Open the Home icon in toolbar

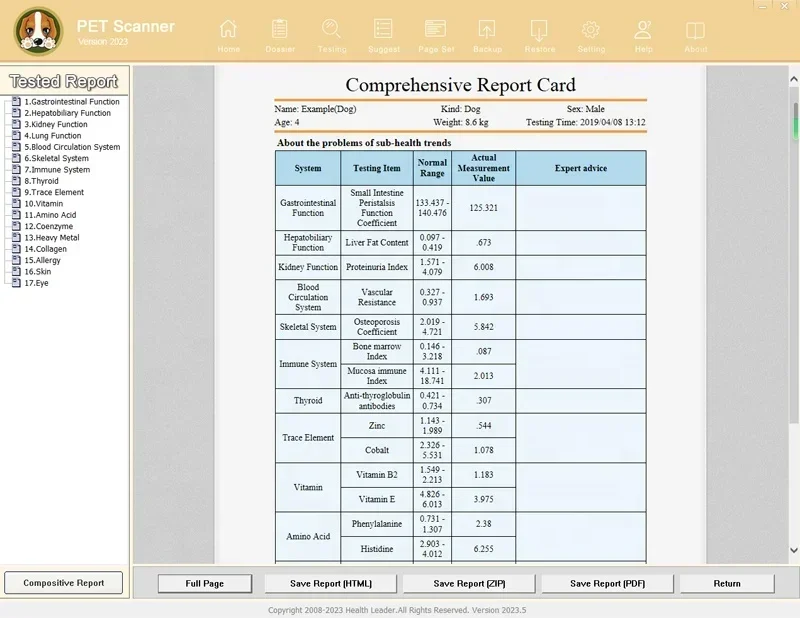[x=228, y=30]
